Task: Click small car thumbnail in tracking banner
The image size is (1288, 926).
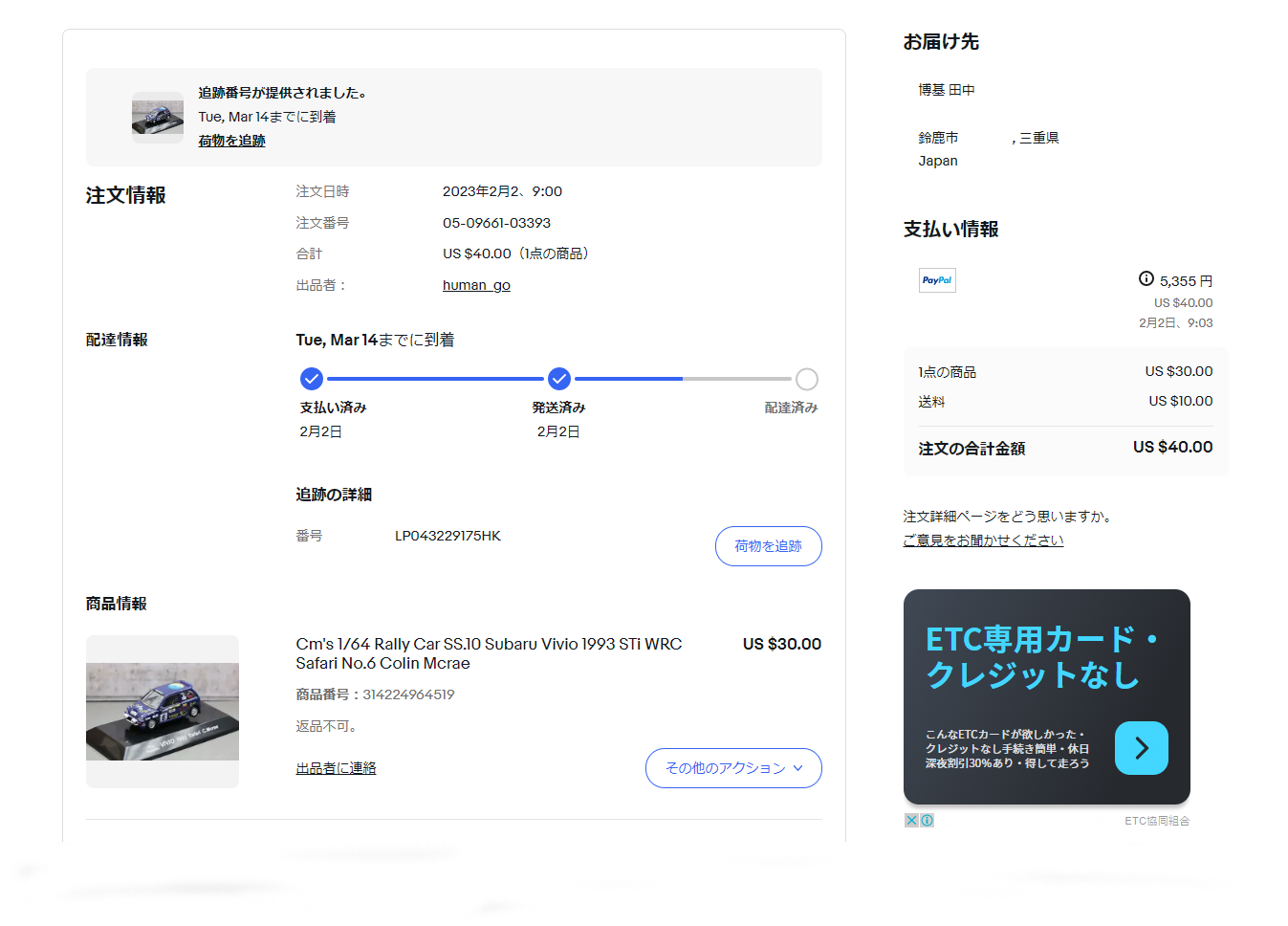Action: pyautogui.click(x=158, y=118)
